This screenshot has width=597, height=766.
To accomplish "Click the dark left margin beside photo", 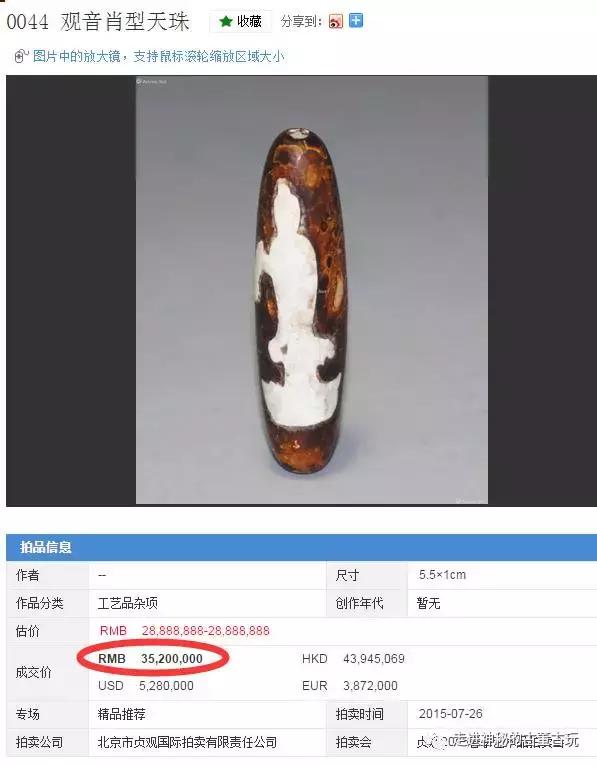I will click(71, 291).
